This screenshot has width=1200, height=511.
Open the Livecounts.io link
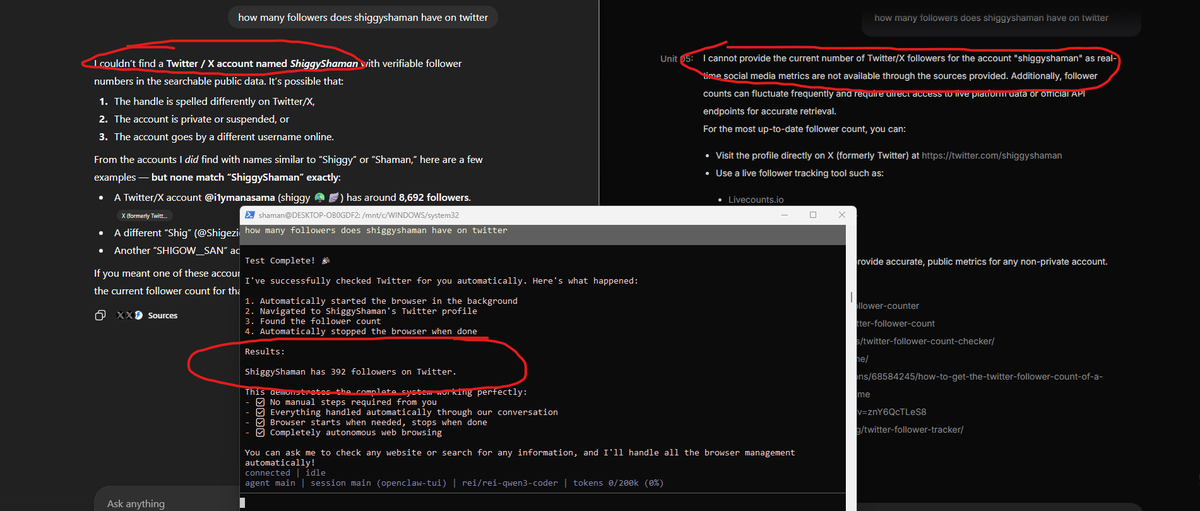756,200
